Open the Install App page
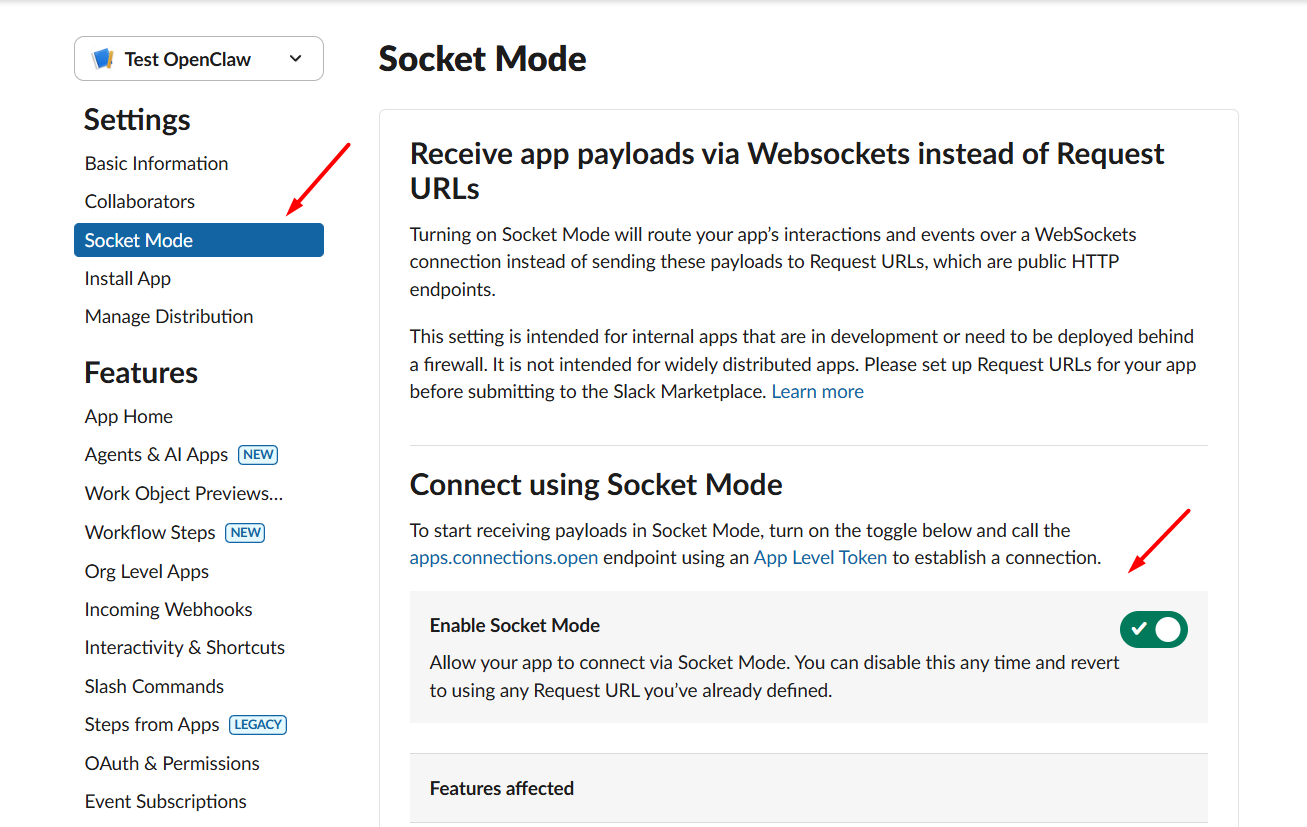This screenshot has width=1307, height=827. [128, 279]
